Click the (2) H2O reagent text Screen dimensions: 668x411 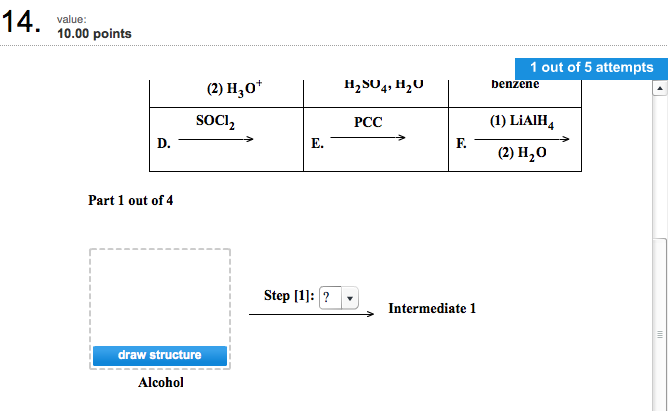pyautogui.click(x=522, y=153)
